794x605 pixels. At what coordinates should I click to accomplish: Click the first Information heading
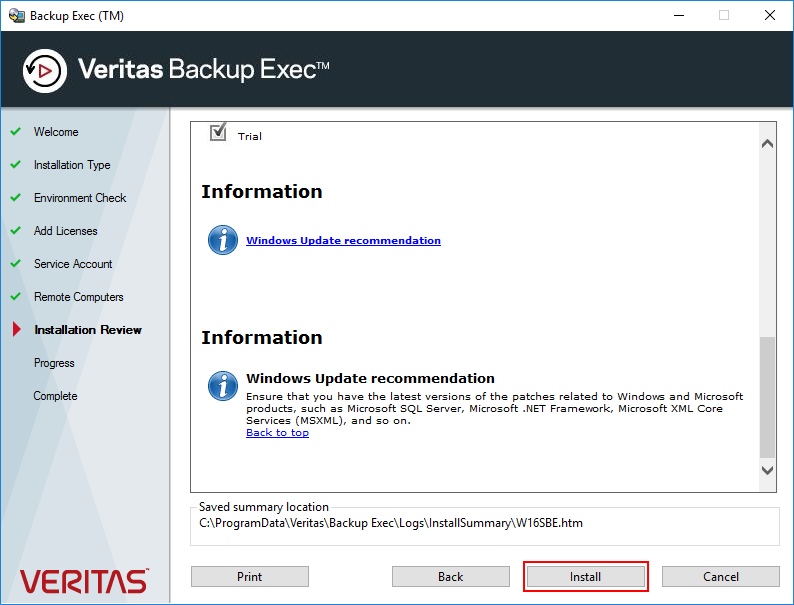pyautogui.click(x=262, y=192)
